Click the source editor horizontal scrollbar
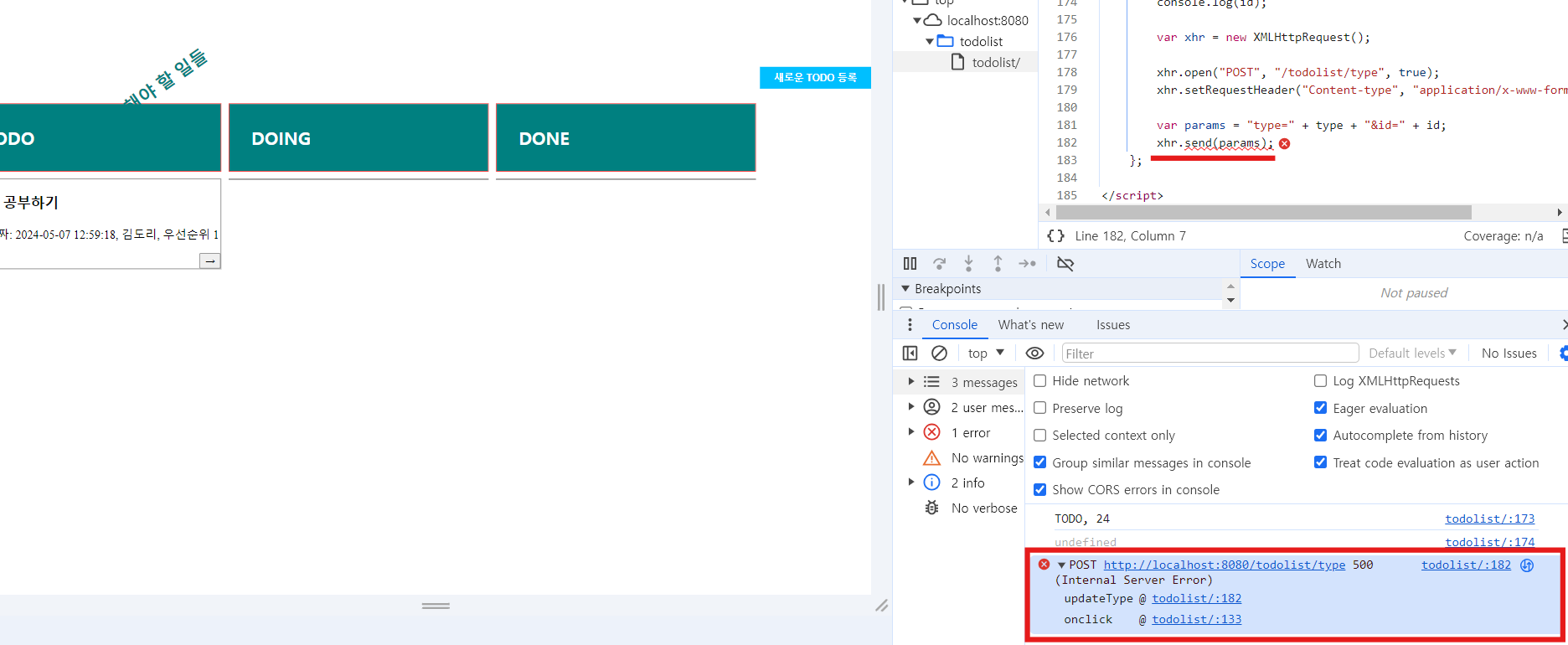1568x645 pixels. [x=1264, y=213]
